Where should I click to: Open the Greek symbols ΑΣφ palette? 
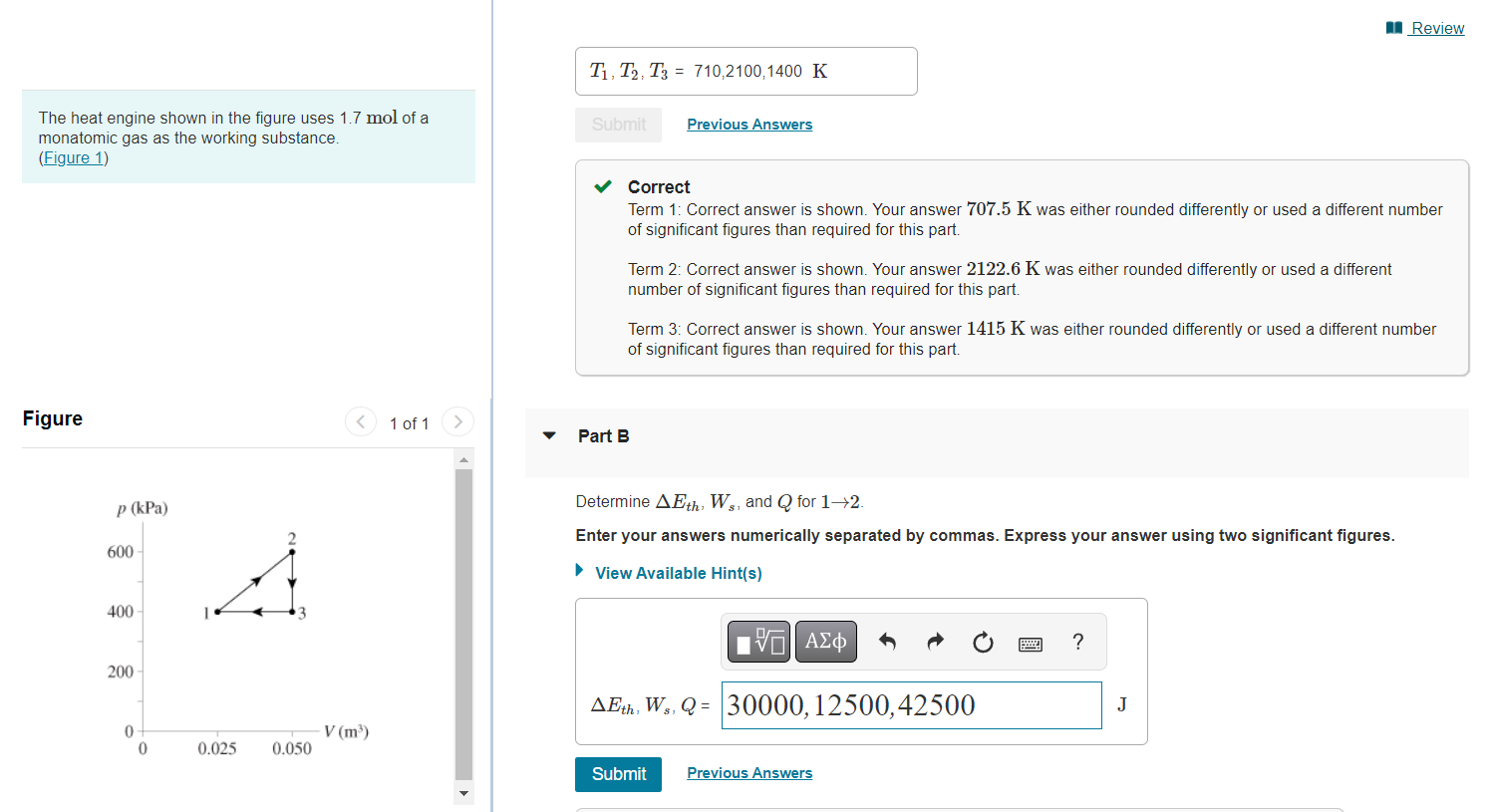[825, 641]
